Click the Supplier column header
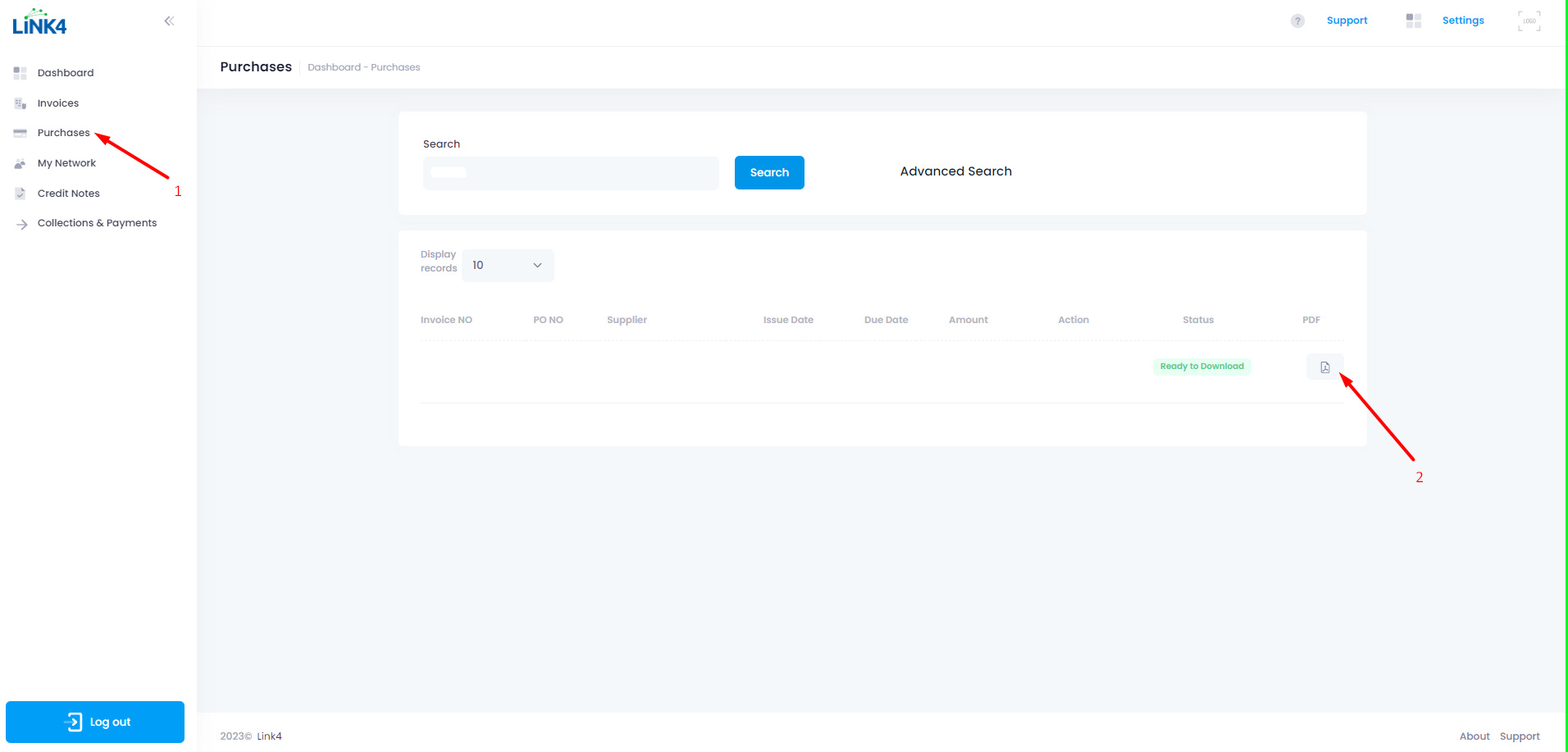 pos(627,320)
